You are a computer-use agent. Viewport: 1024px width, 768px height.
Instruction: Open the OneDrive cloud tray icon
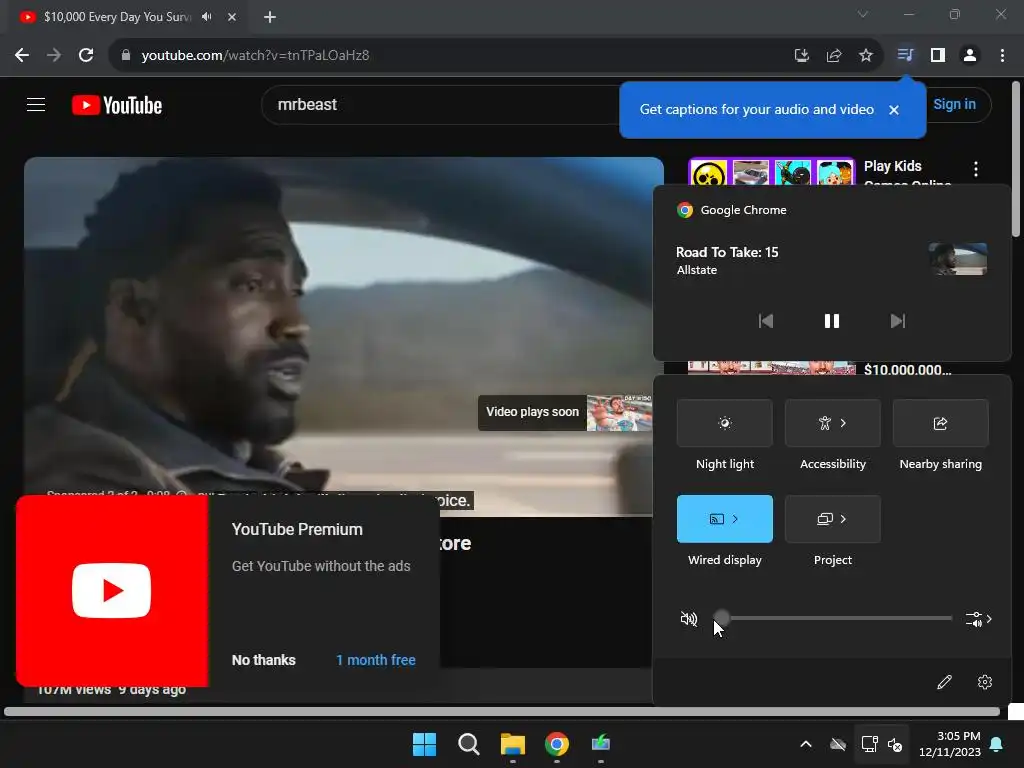[838, 744]
